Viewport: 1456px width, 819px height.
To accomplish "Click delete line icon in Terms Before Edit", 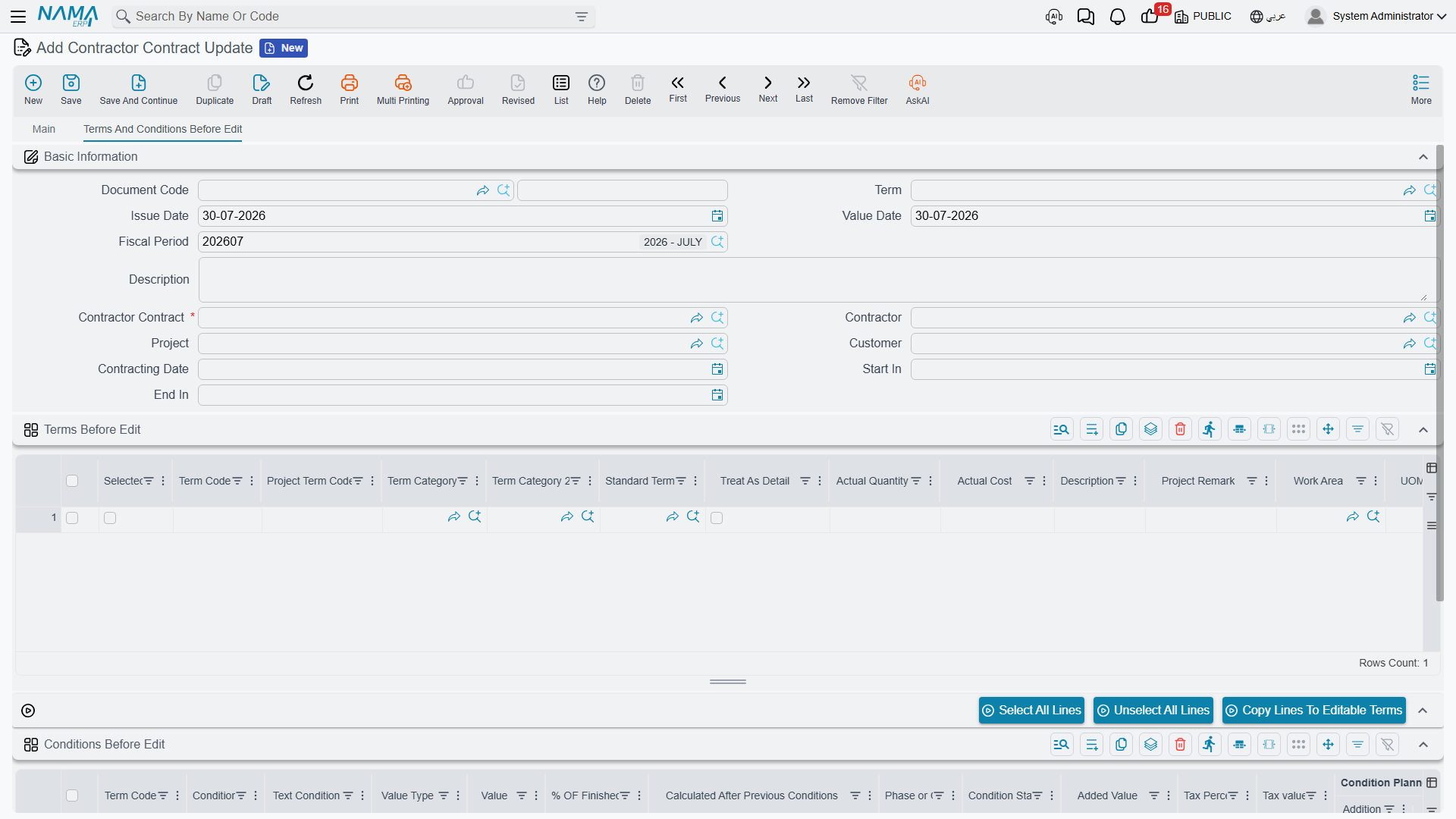I will coord(1181,429).
